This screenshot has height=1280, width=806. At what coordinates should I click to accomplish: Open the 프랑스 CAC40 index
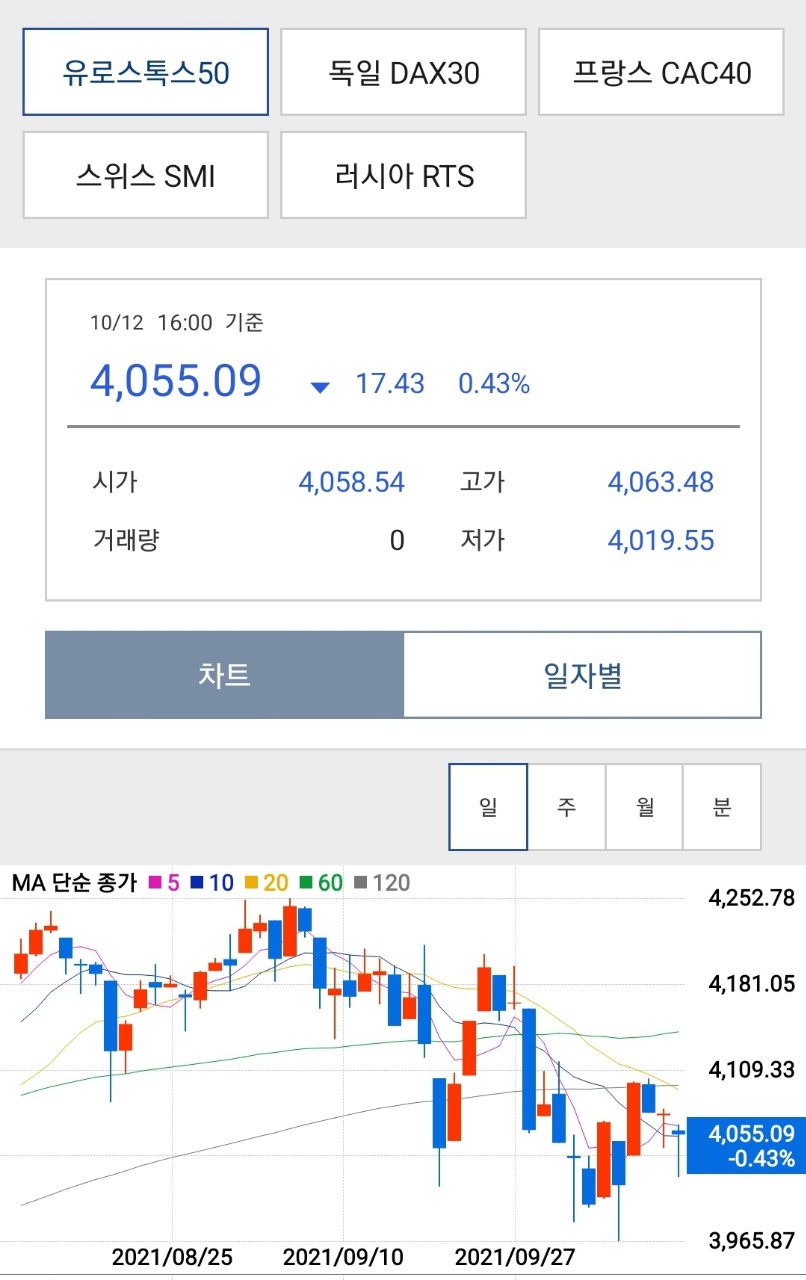[x=661, y=72]
